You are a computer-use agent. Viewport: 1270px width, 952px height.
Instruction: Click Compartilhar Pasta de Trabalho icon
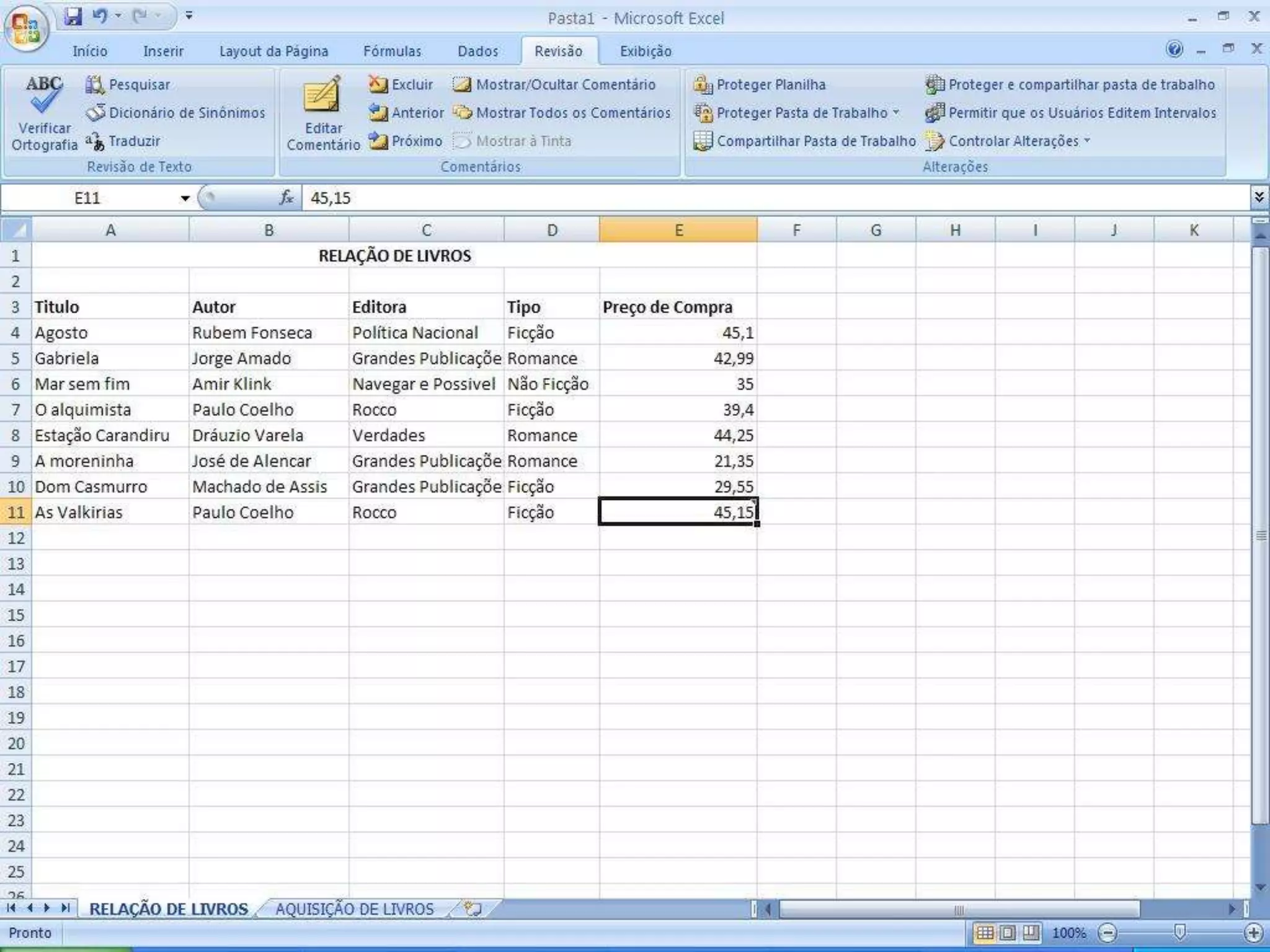(703, 141)
